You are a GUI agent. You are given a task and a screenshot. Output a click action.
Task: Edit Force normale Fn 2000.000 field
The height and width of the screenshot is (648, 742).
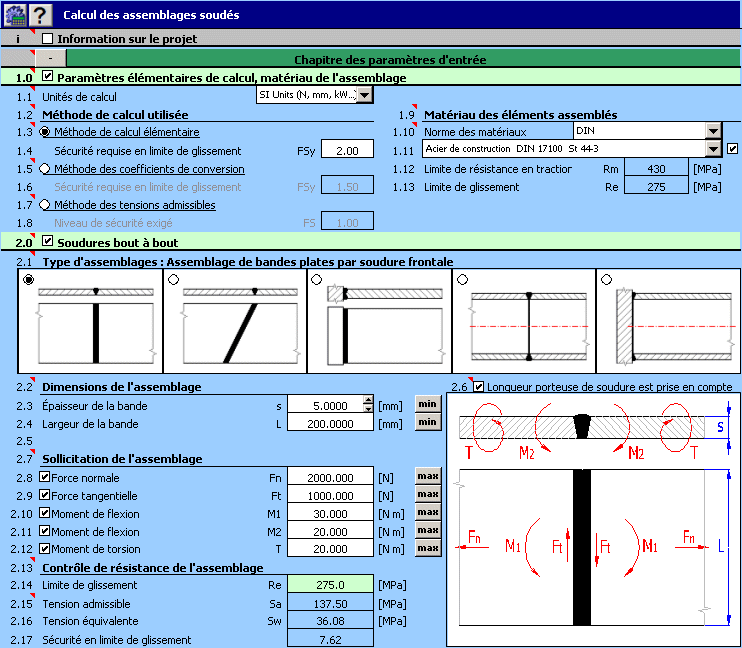pos(330,477)
